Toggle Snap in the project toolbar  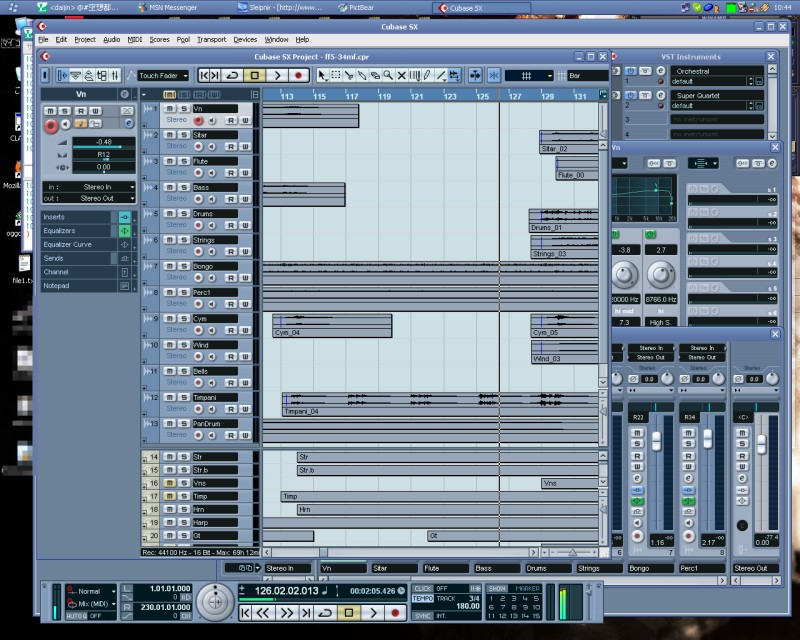click(493, 76)
